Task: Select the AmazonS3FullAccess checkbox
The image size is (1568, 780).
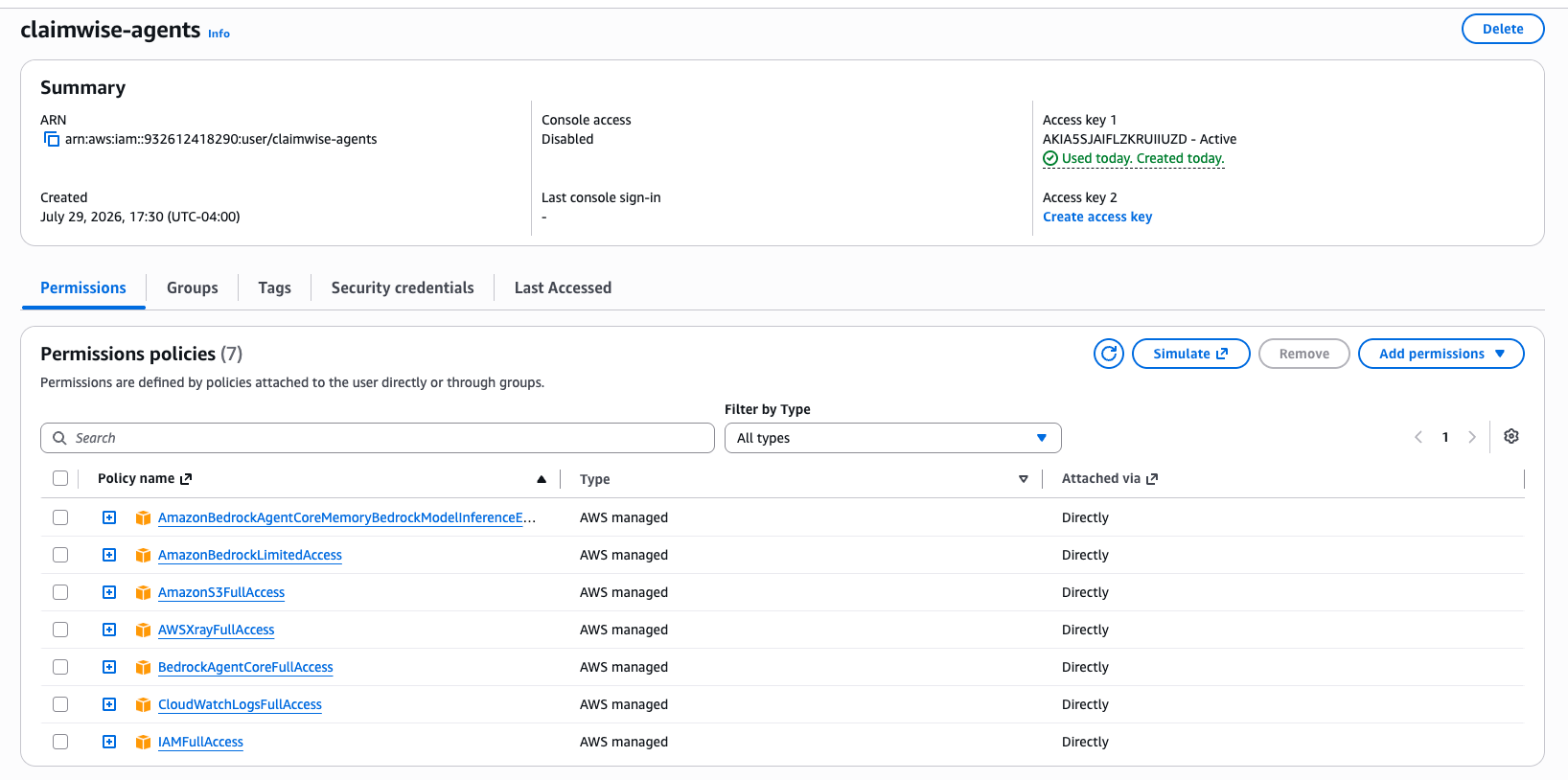Action: click(x=60, y=592)
